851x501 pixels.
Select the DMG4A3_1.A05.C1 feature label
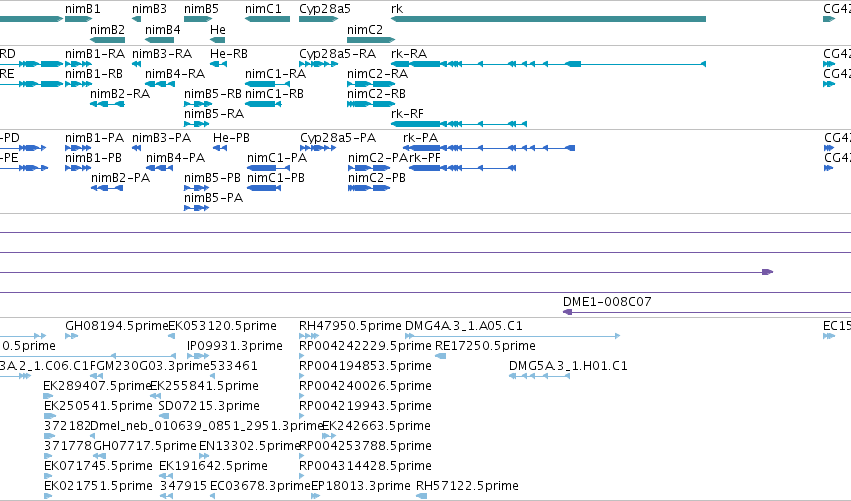click(x=463, y=326)
